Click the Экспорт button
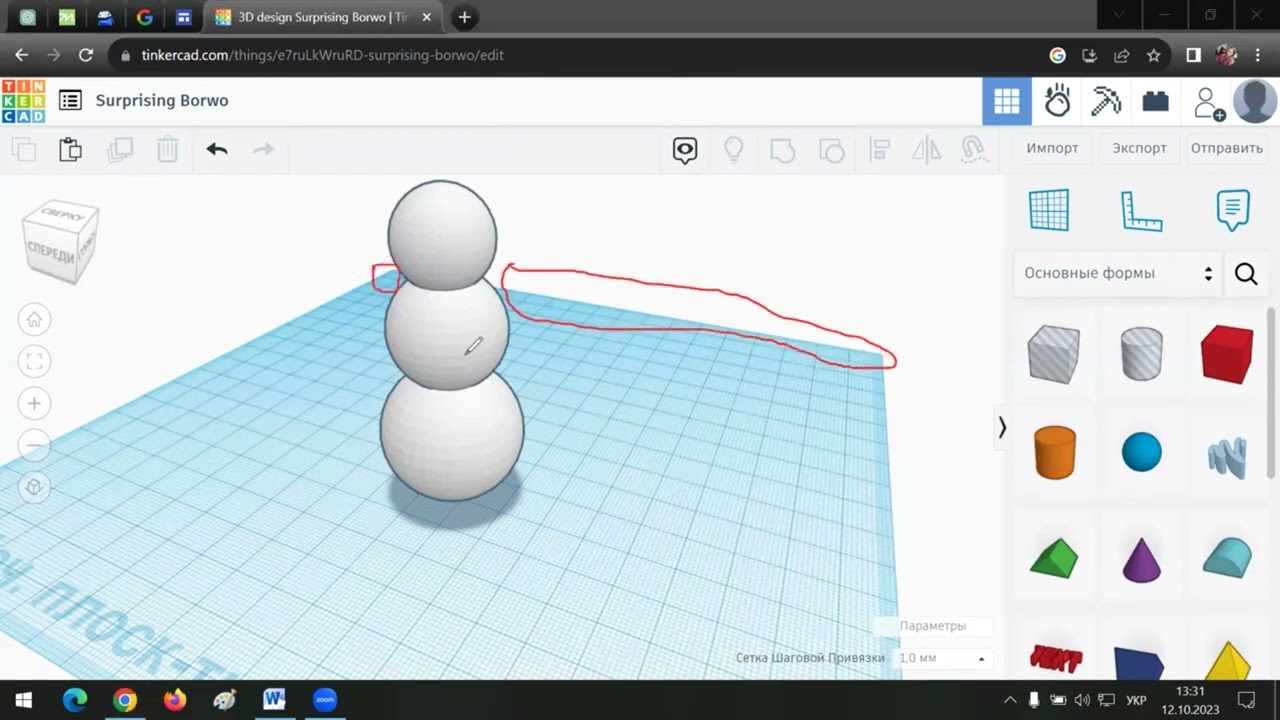The width and height of the screenshot is (1280, 720). point(1139,148)
